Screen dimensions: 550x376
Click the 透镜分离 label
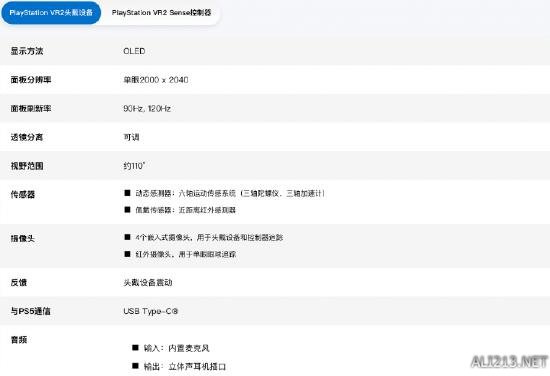(x=27, y=137)
